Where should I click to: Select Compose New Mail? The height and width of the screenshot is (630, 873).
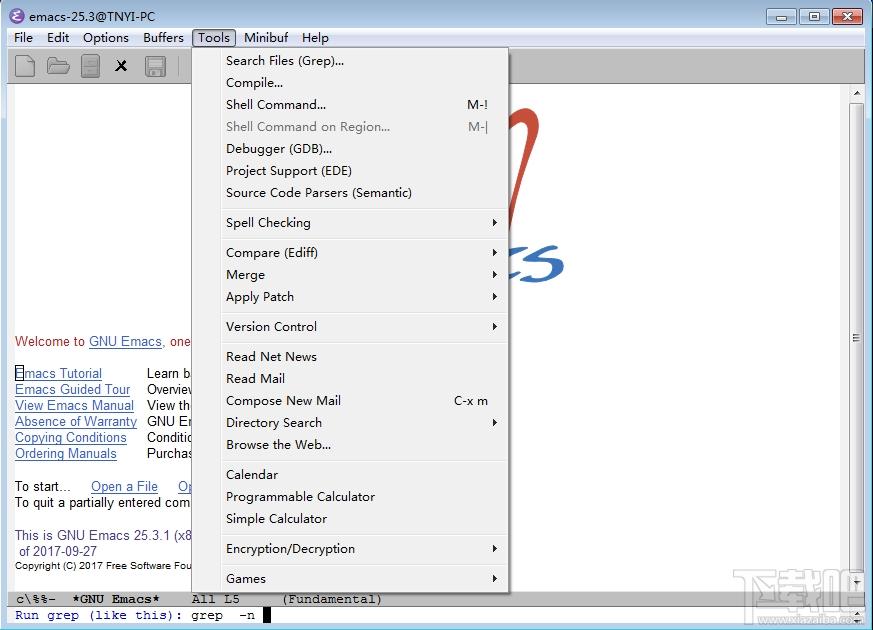[x=351, y=401]
